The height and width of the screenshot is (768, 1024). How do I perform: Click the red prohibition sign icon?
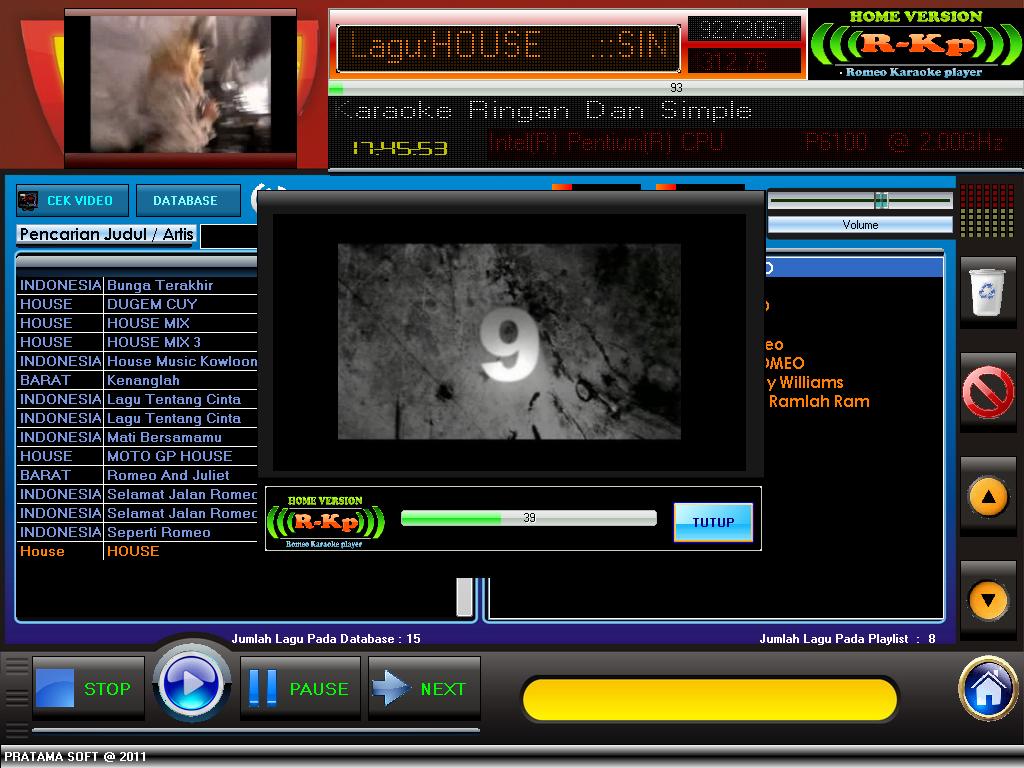(987, 391)
